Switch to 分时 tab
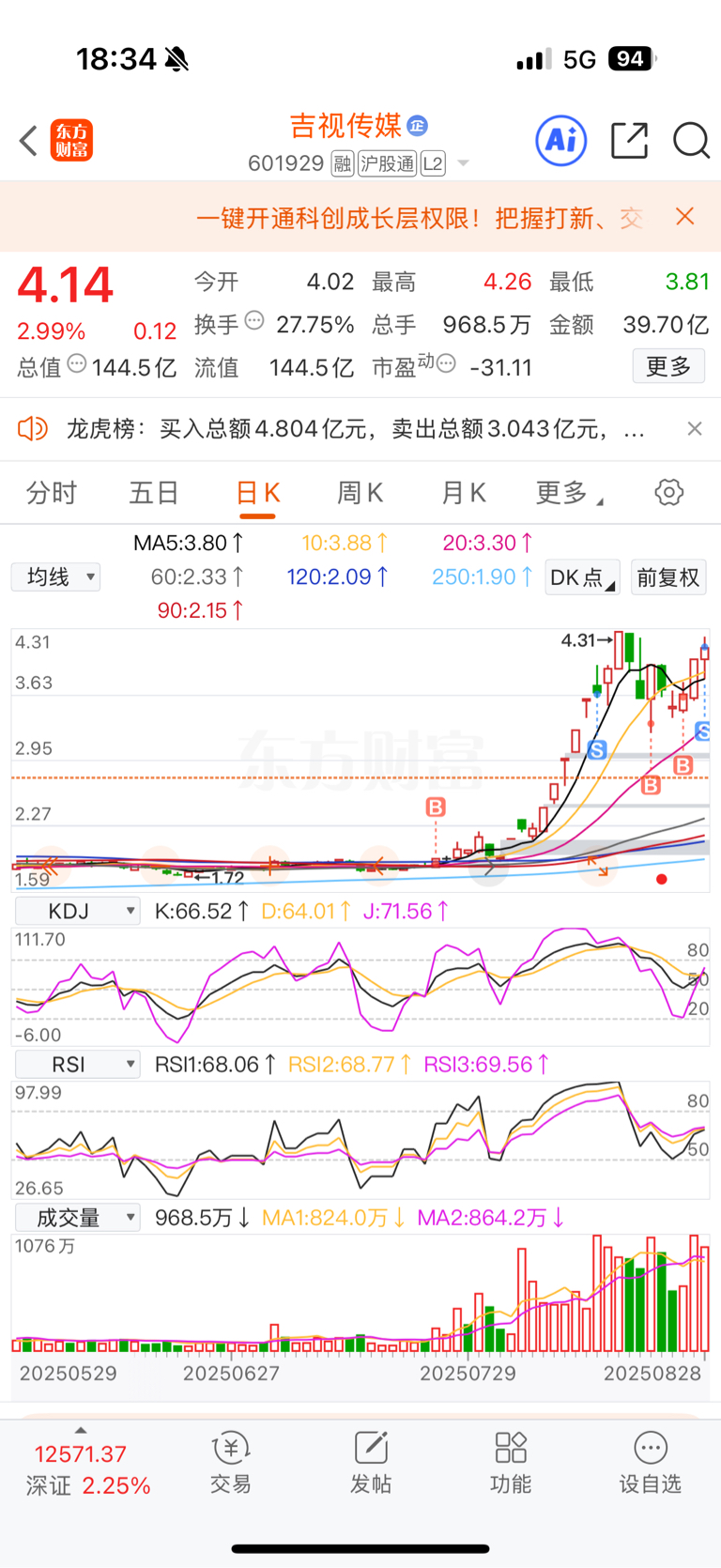The width and height of the screenshot is (721, 1568). tap(52, 493)
